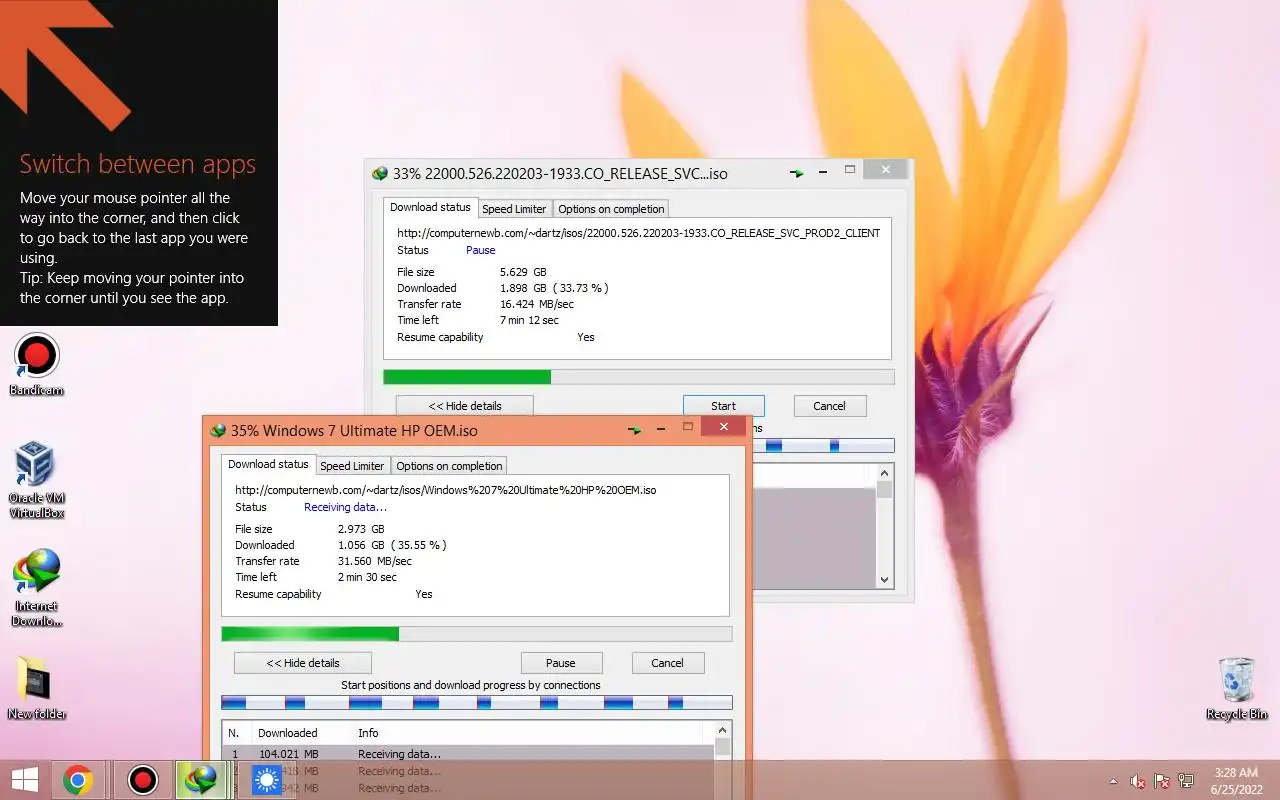Open the Action Center flag icon
Image resolution: width=1280 pixels, height=800 pixels.
pos(1162,781)
